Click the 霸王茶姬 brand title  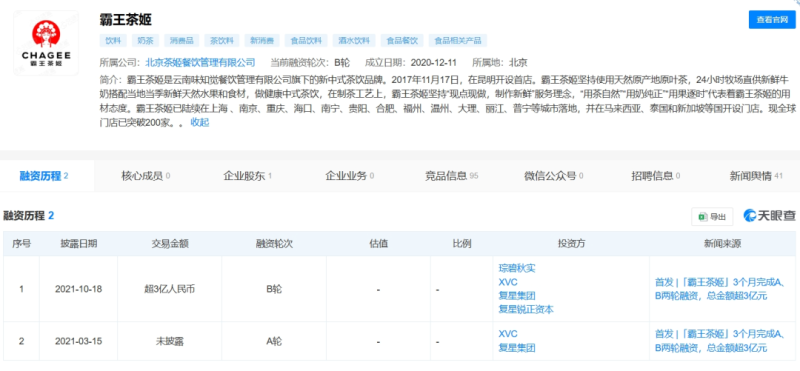tap(126, 19)
